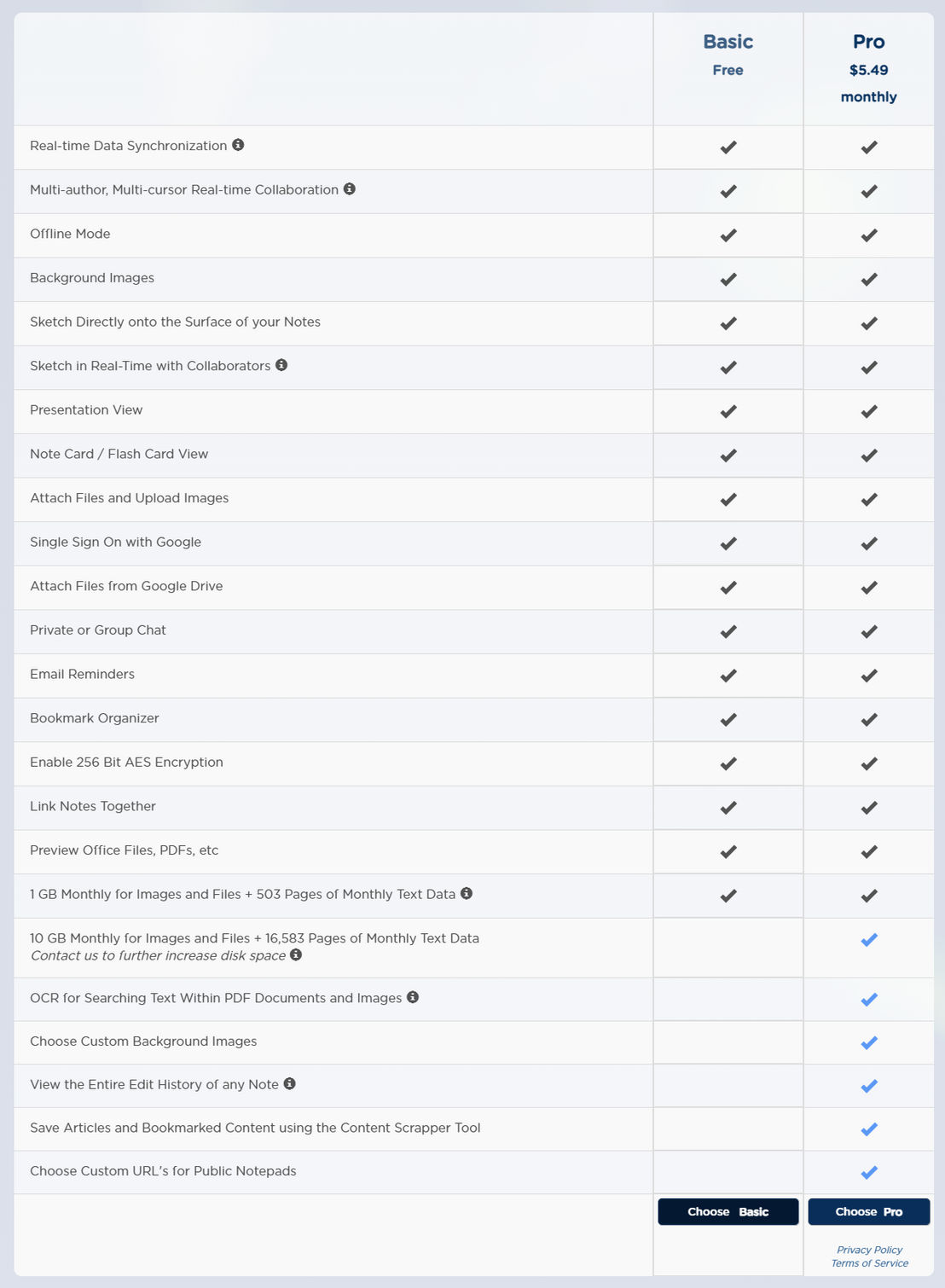Choose the Basic plan button
Image resolution: width=945 pixels, height=1288 pixels.
coord(728,1211)
